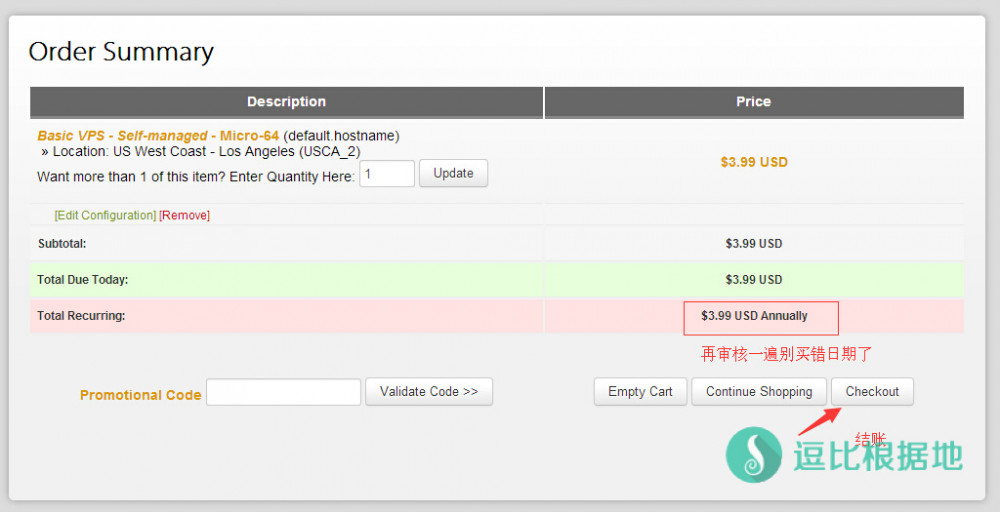
Task: Click the orange Promotional Code label
Action: pos(140,395)
